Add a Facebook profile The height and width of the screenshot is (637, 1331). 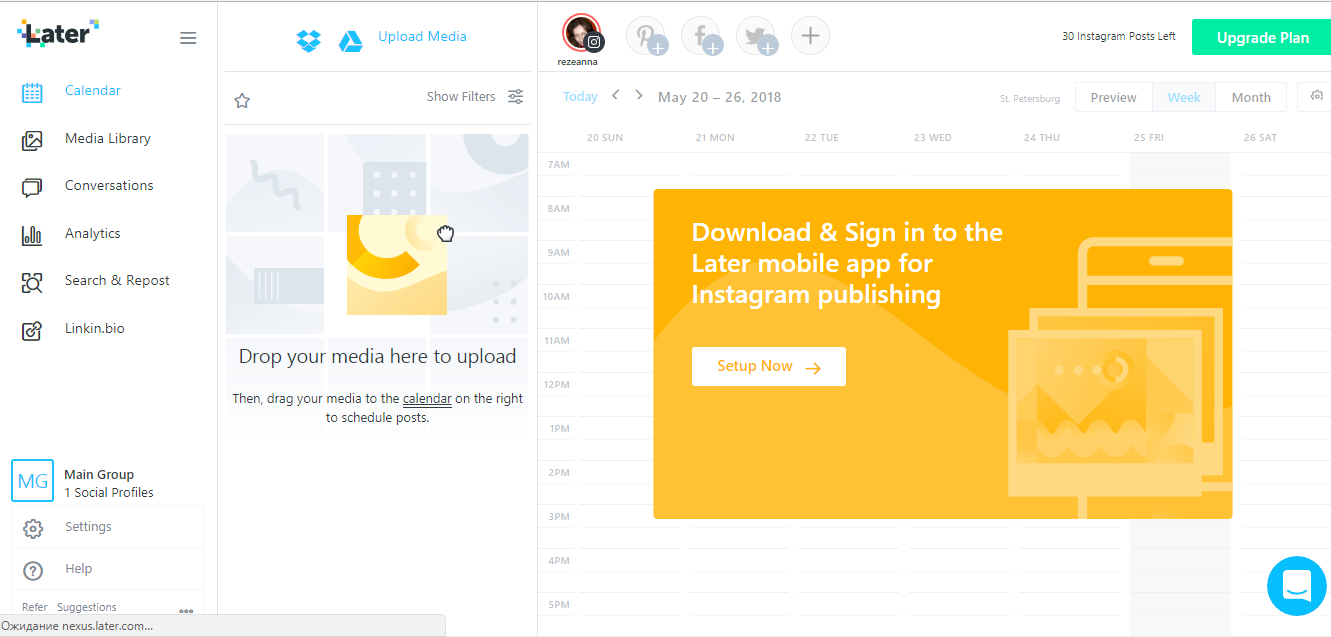701,37
